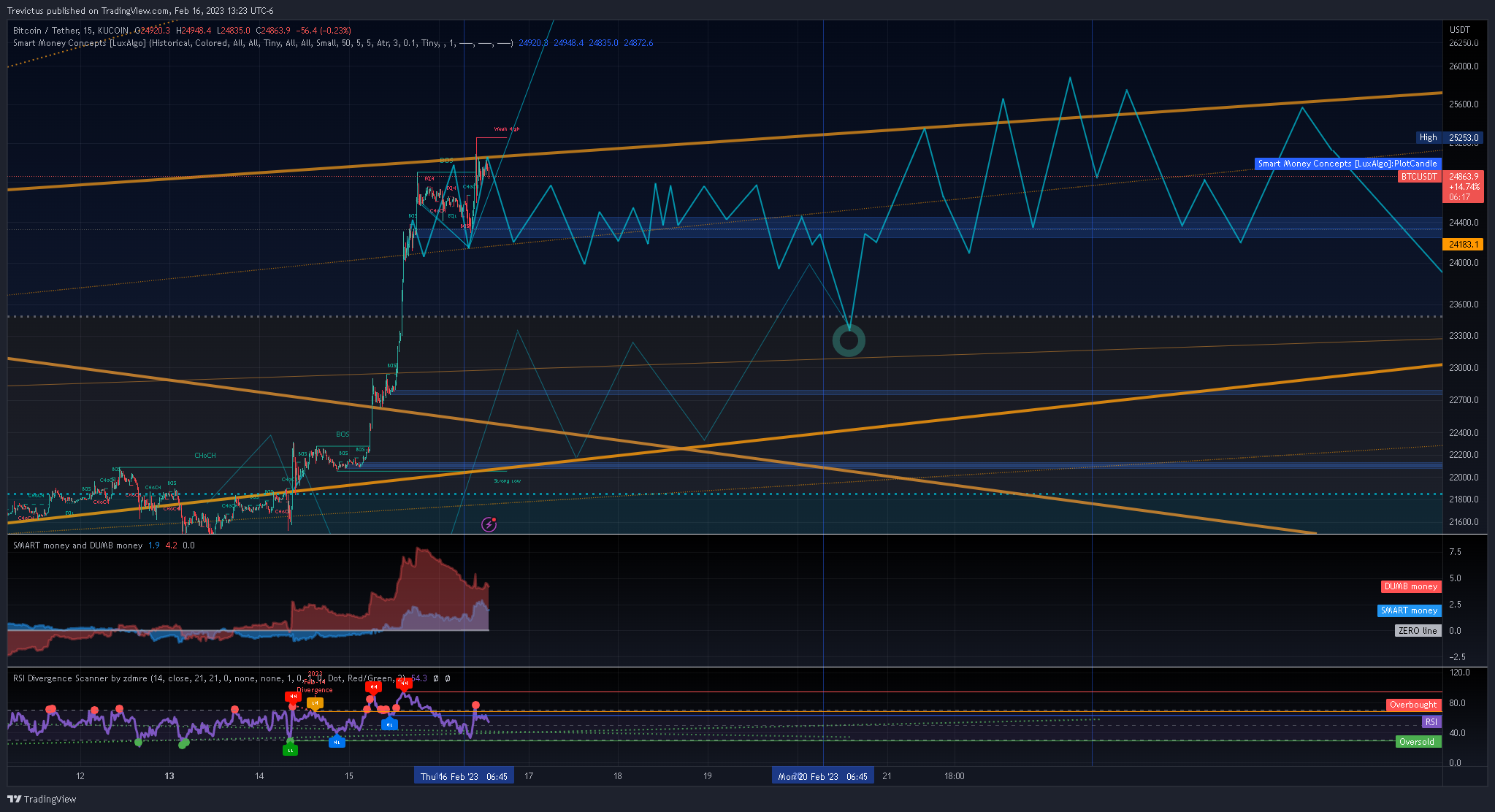The image size is (1495, 812).
Task: Click 22200.0 on the price axis
Action: [1464, 455]
